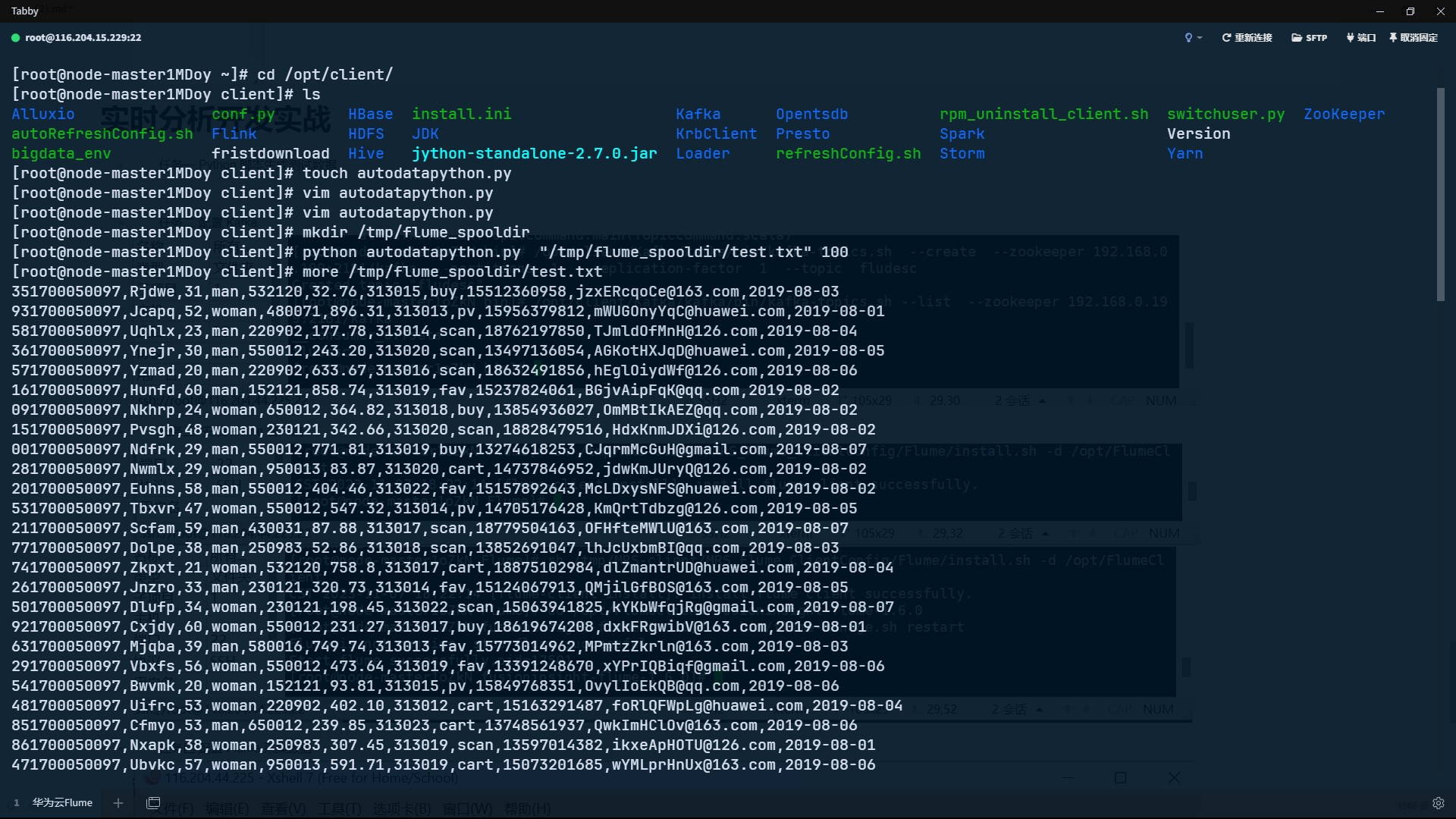This screenshot has width=1456, height=819.
Task: Open a new tab with the plus icon
Action: [x=118, y=802]
